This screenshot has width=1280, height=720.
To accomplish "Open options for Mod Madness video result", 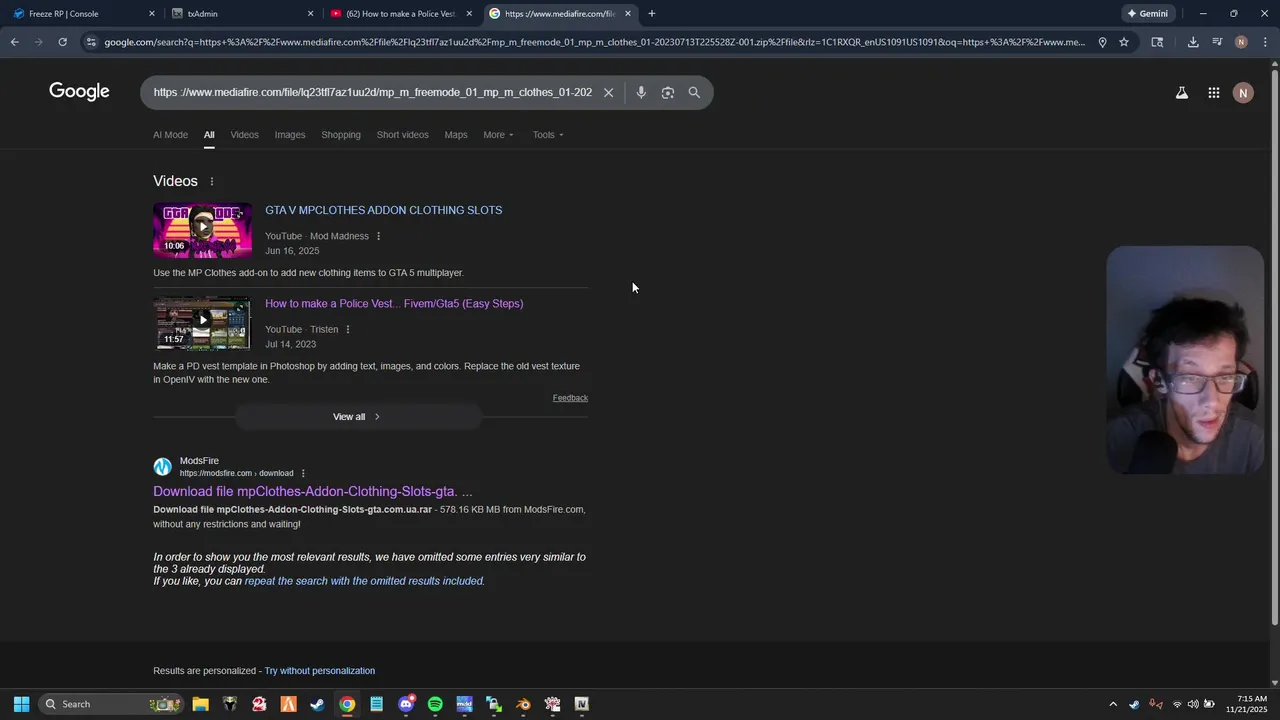I will pos(378,236).
